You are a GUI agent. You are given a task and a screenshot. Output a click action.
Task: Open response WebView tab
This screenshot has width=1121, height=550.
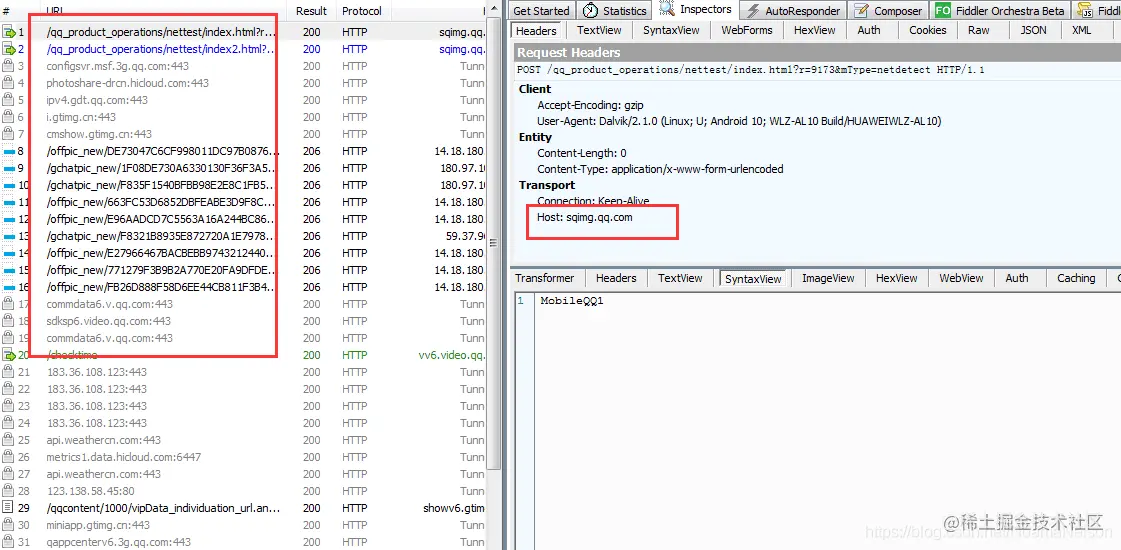click(961, 278)
